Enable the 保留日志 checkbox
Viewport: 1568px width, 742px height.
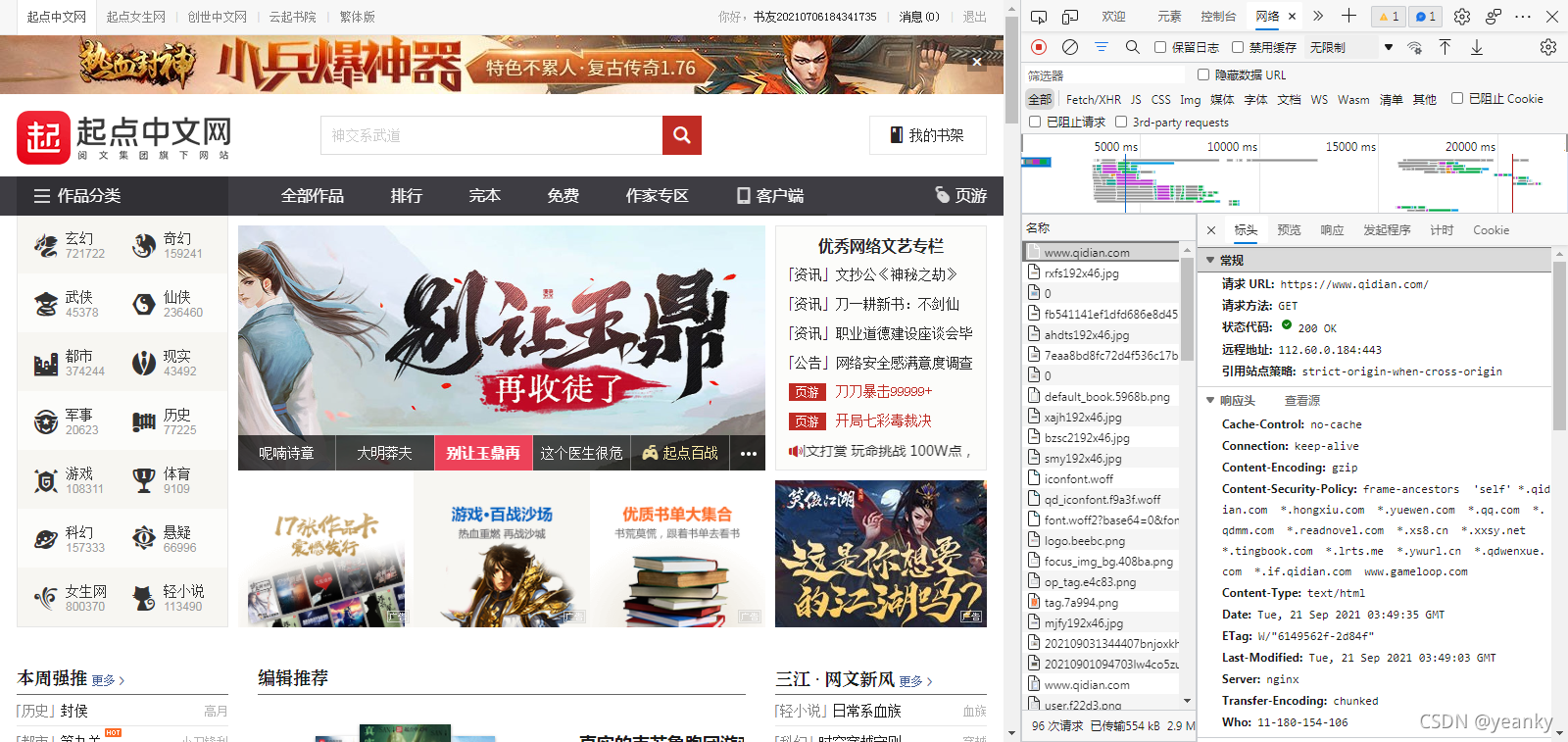point(1160,47)
